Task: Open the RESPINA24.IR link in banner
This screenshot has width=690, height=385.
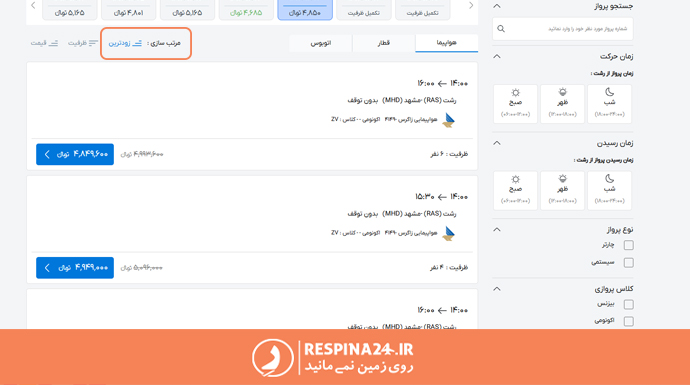Action: click(x=359, y=350)
